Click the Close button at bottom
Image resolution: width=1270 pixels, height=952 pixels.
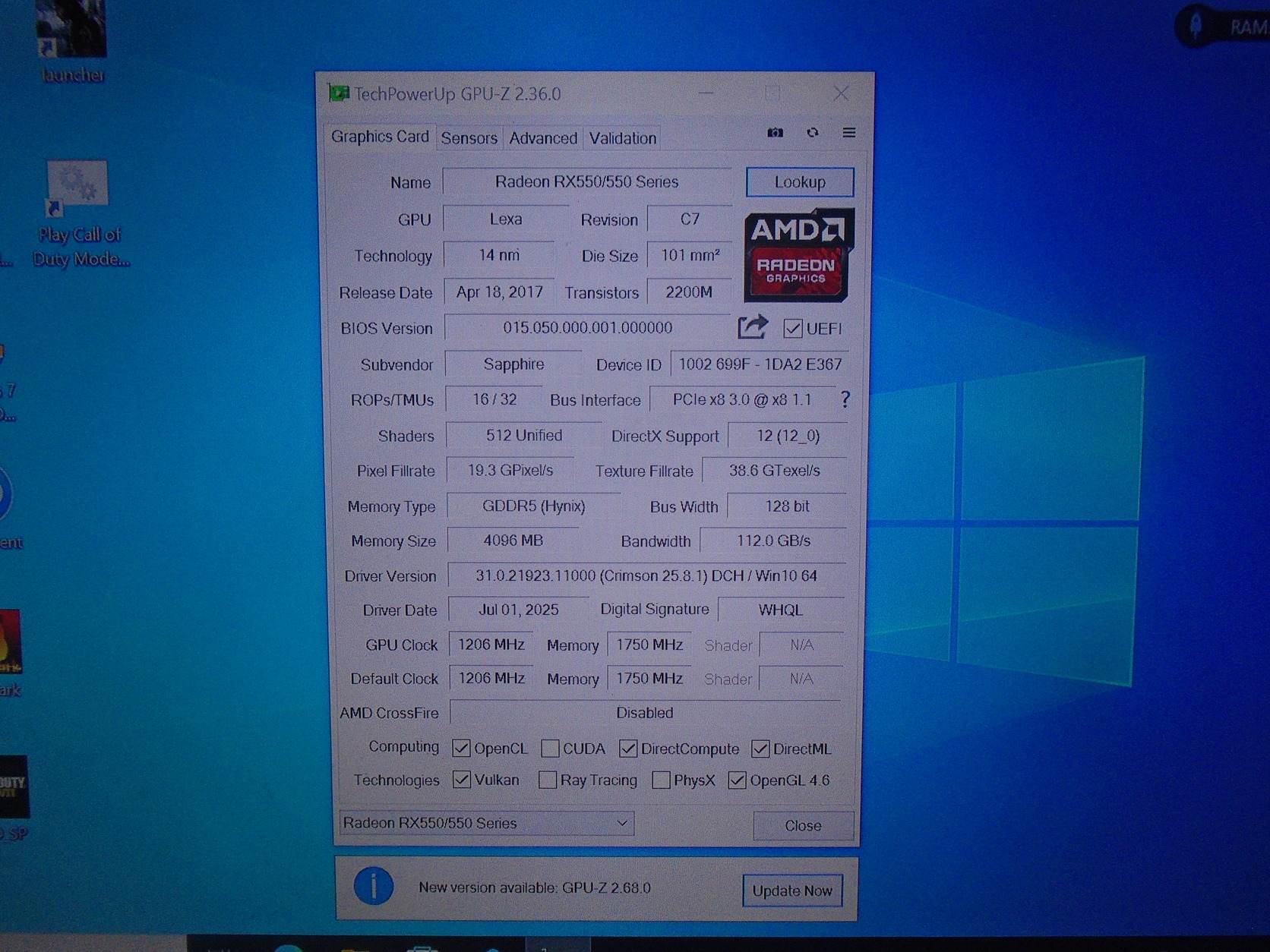pos(803,825)
